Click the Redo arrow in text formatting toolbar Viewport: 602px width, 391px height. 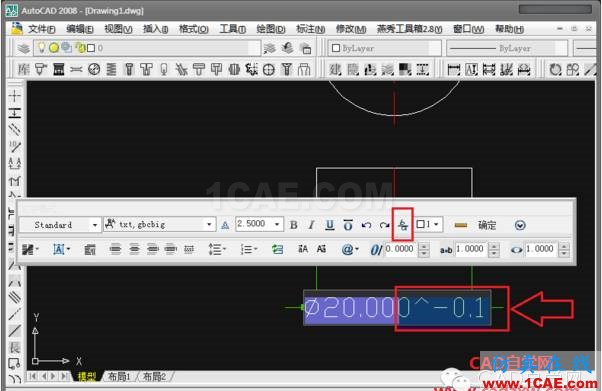coord(384,225)
